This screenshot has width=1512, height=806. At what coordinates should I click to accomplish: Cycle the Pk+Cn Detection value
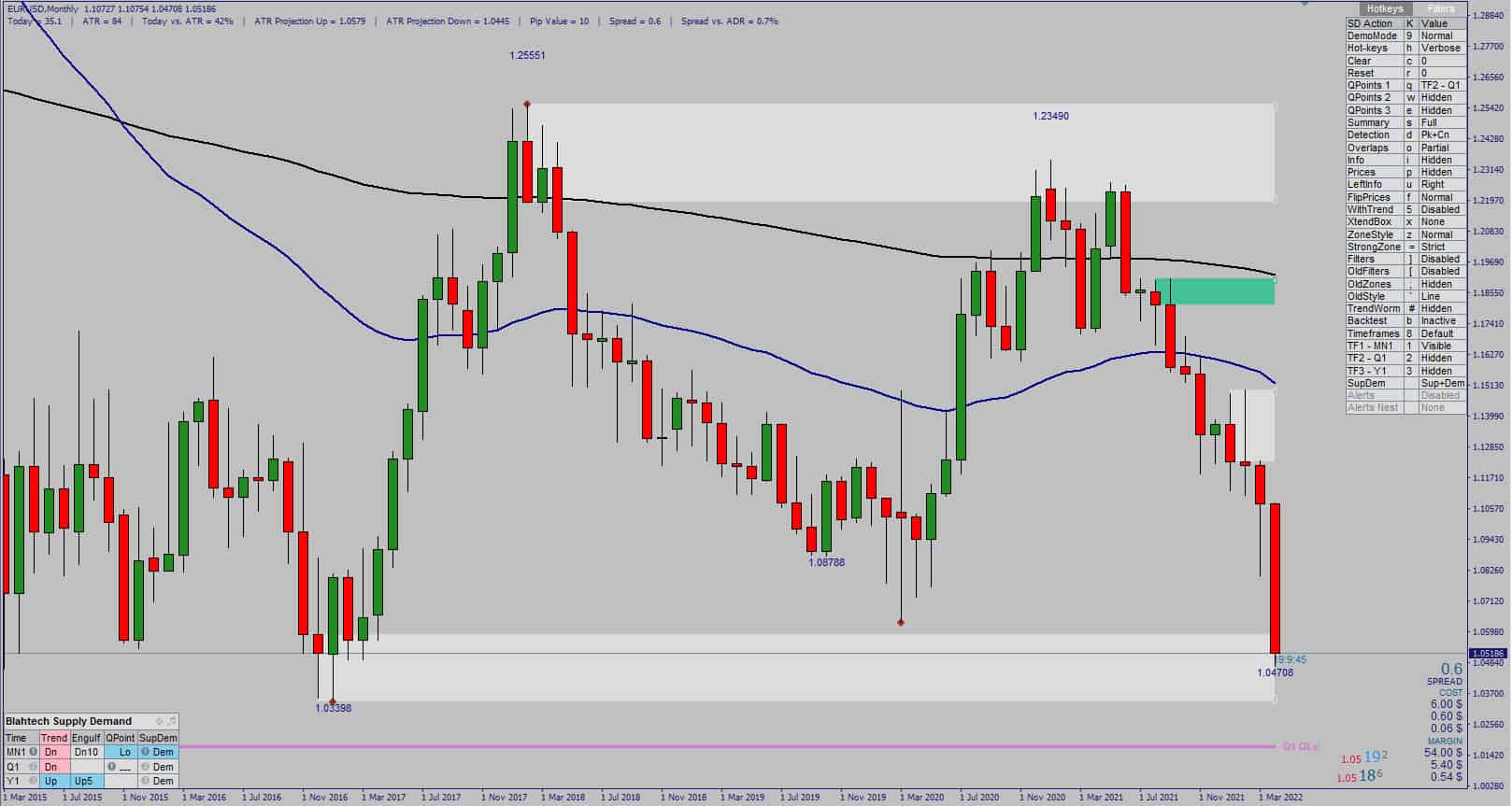tap(1441, 134)
